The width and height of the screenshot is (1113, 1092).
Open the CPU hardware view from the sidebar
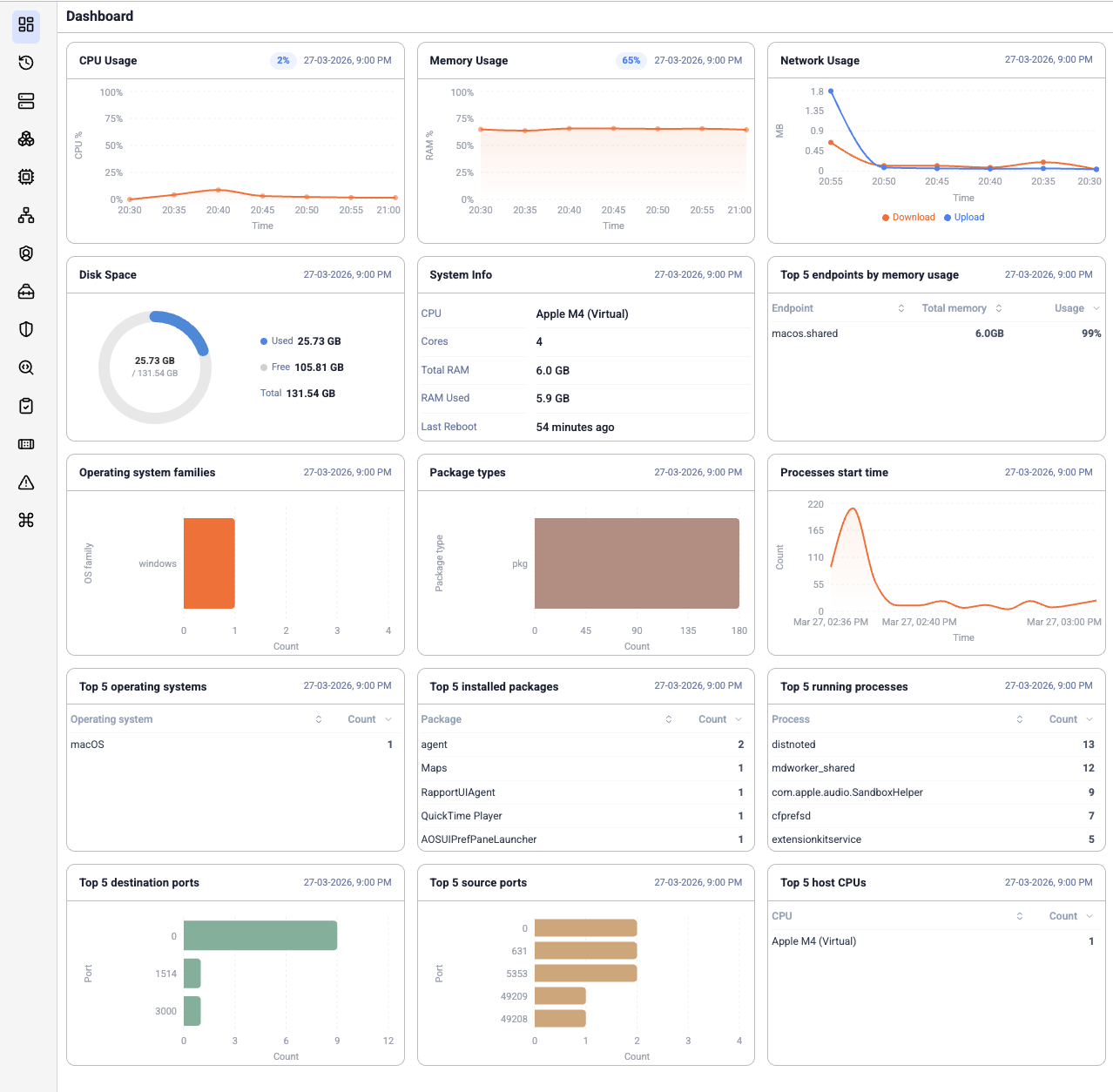(26, 177)
